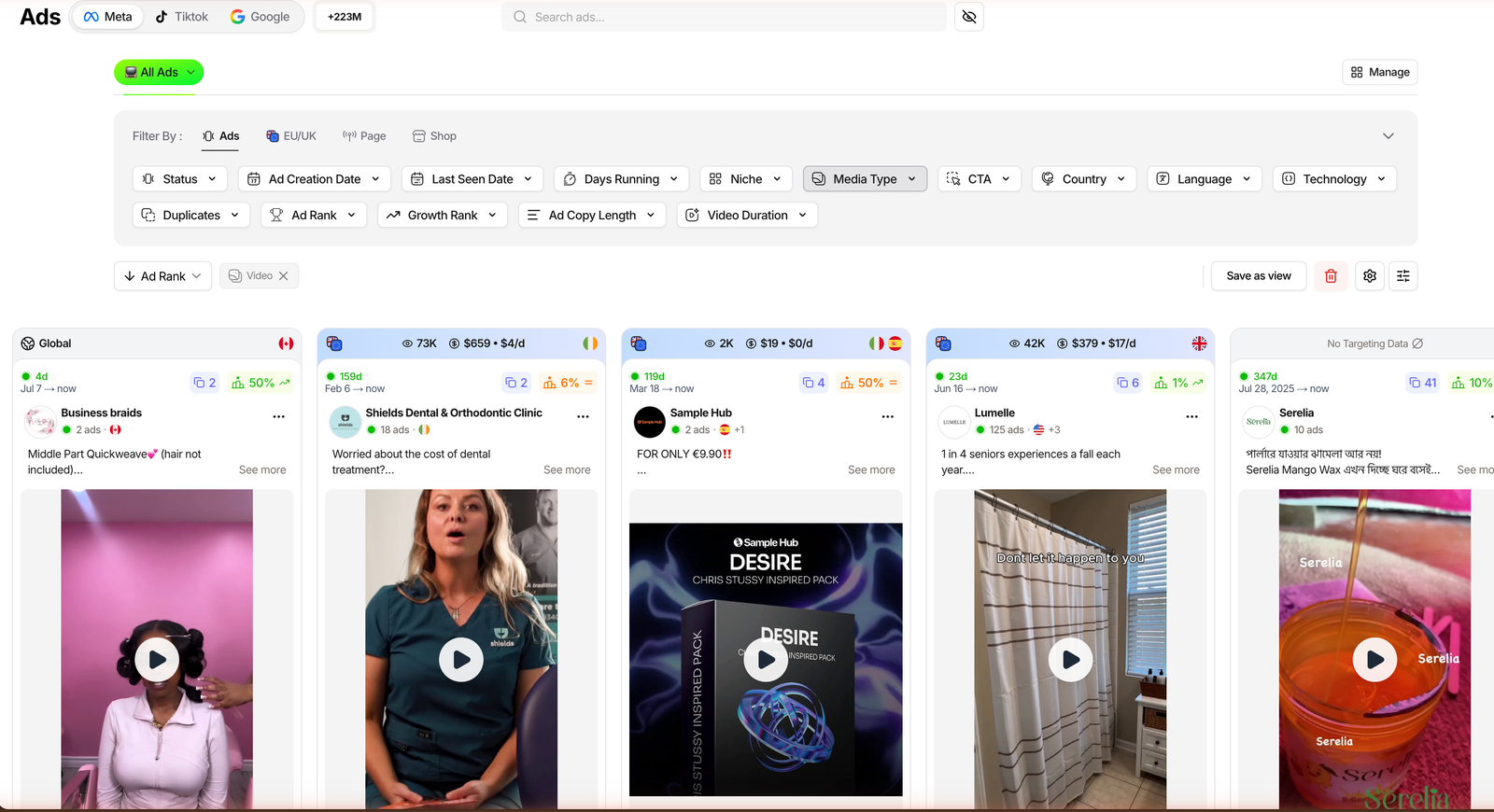Screen dimensions: 1494x812
Task: Toggle the hide-ads eye-slash icon
Action: [969, 17]
